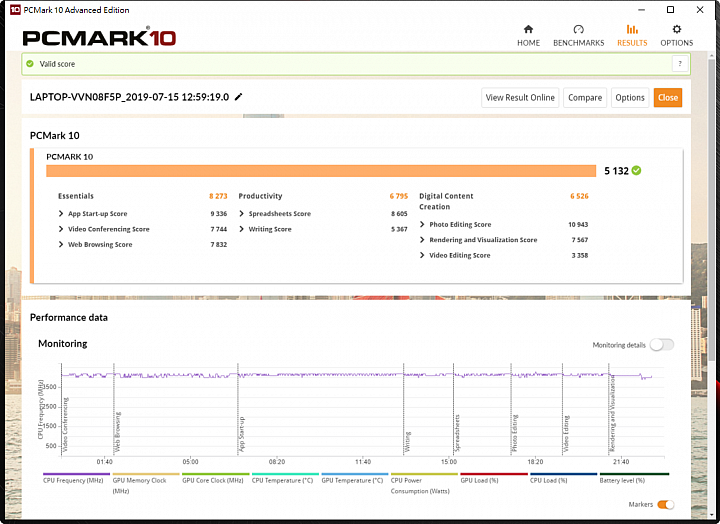Click the green check beside 5 132 score
The width and height of the screenshot is (720, 524).
(636, 171)
